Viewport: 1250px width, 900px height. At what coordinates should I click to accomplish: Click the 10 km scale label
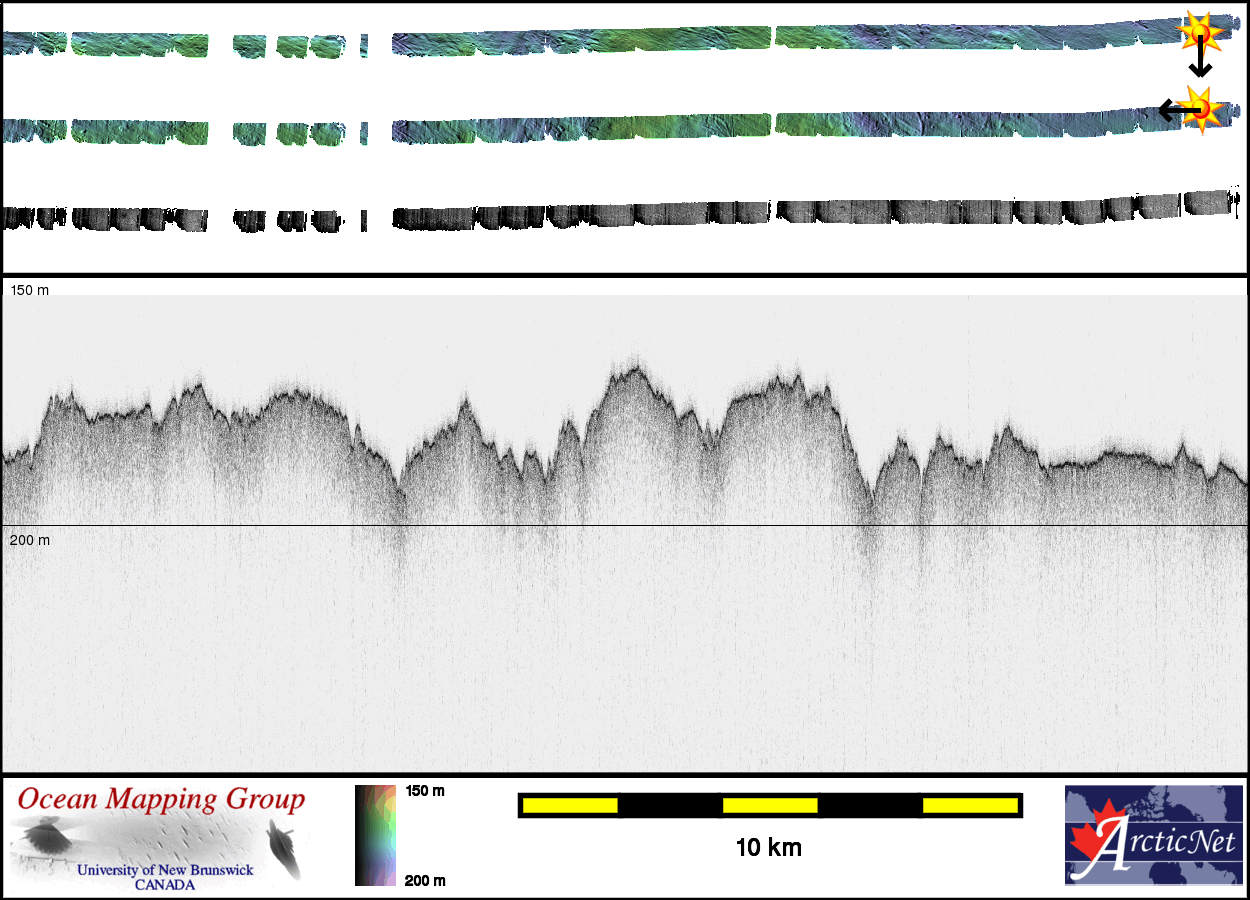click(768, 848)
